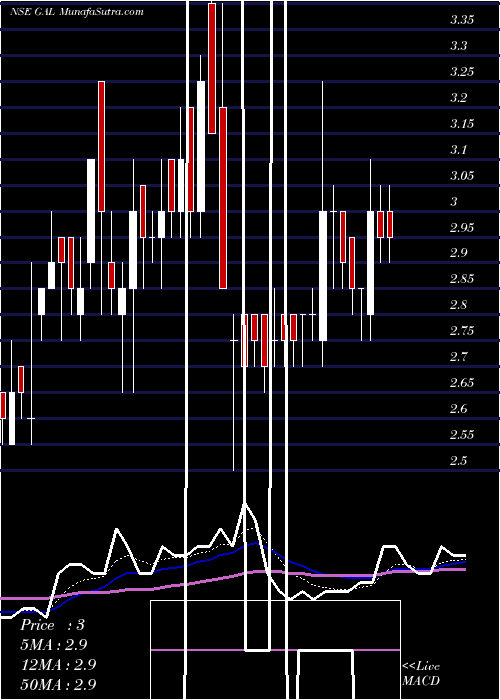This screenshot has width=500, height=700.
Task: Click the 2.65 price axis label
Action: [x=462, y=383]
